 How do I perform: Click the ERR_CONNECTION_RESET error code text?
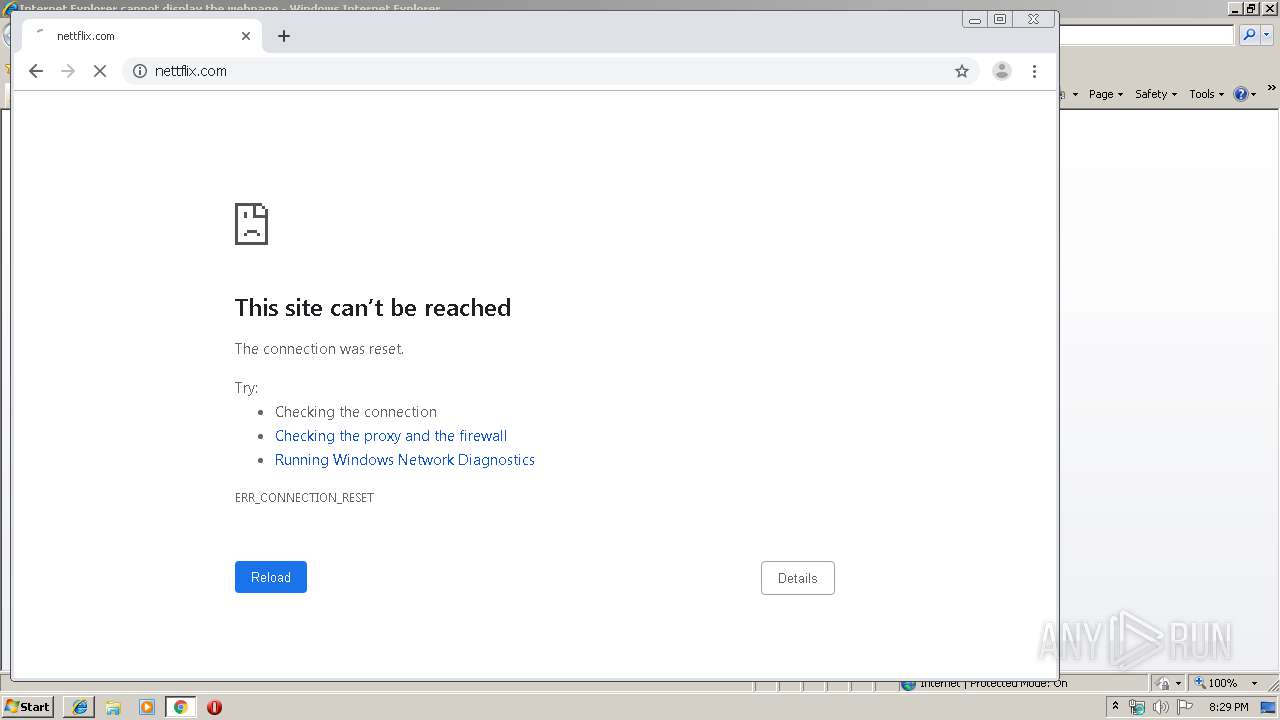pos(304,497)
